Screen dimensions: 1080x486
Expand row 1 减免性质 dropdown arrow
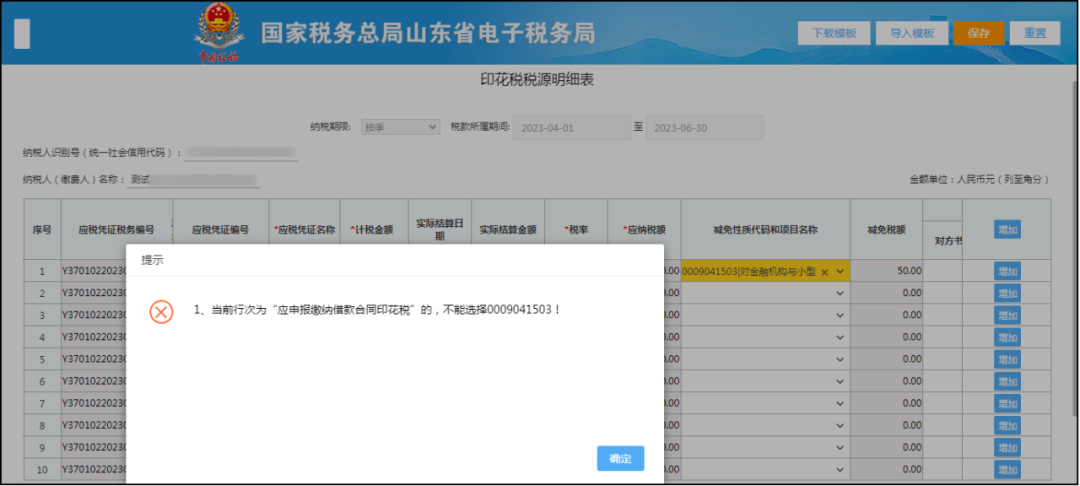[x=840, y=272]
